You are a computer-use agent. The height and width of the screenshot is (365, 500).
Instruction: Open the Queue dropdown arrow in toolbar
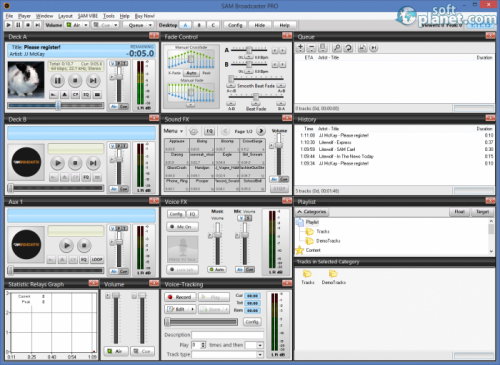[x=150, y=25]
